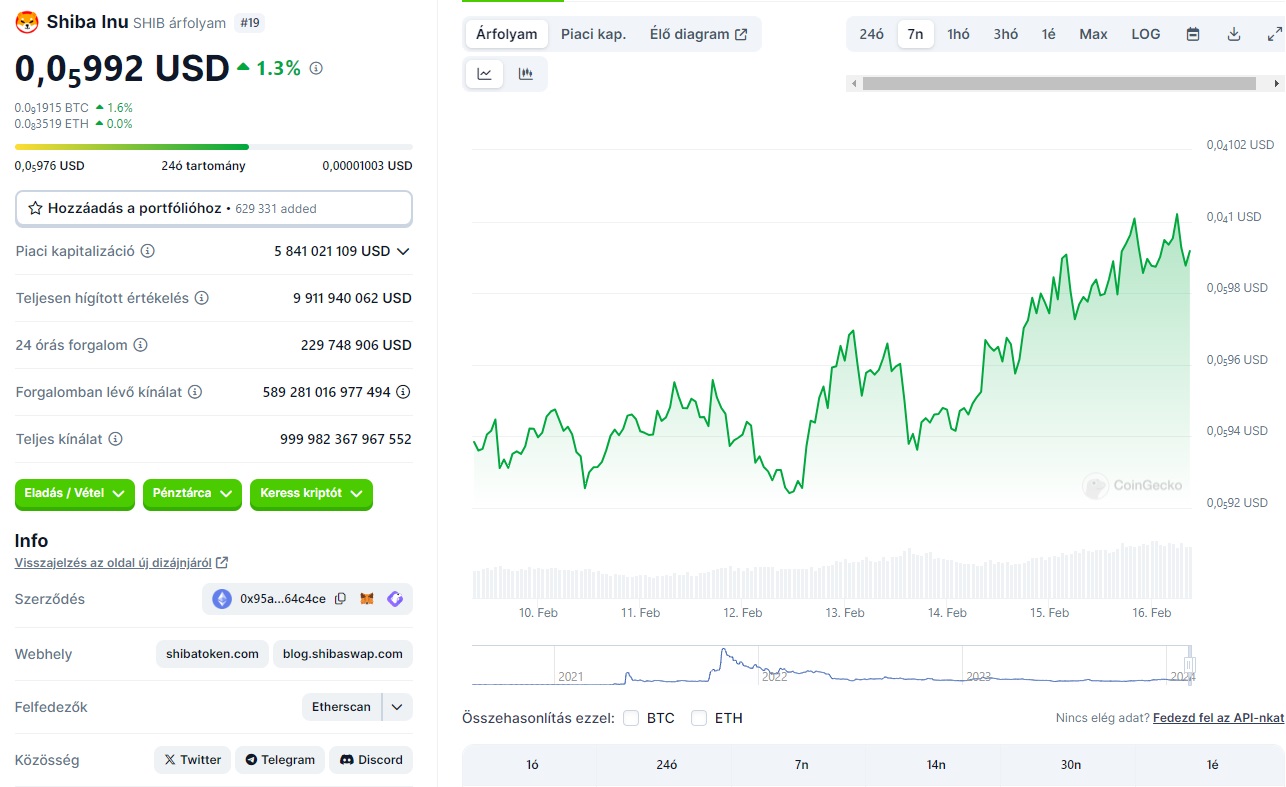This screenshot has width=1286, height=787.
Task: Set chart range to 3hó
Action: point(1006,34)
